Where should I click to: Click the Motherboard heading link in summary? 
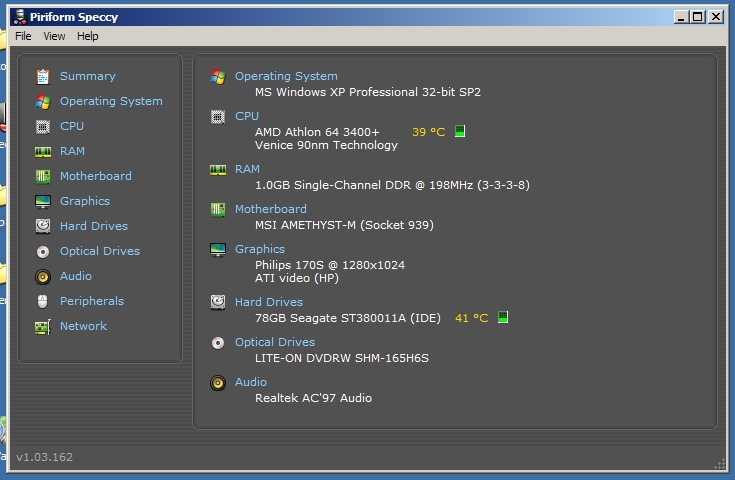click(x=270, y=209)
